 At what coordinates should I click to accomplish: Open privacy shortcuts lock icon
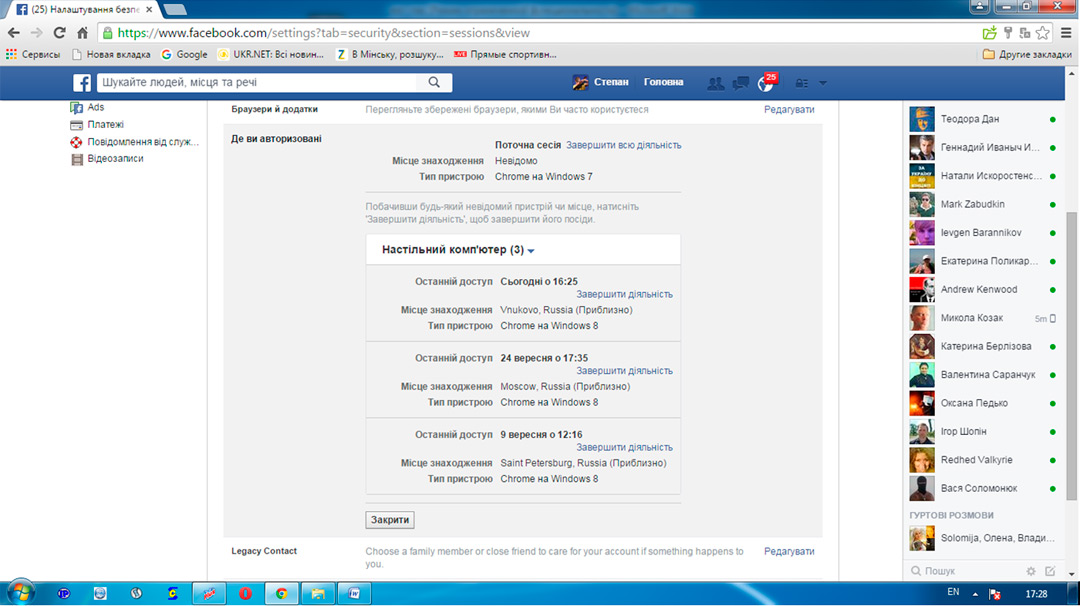(801, 83)
